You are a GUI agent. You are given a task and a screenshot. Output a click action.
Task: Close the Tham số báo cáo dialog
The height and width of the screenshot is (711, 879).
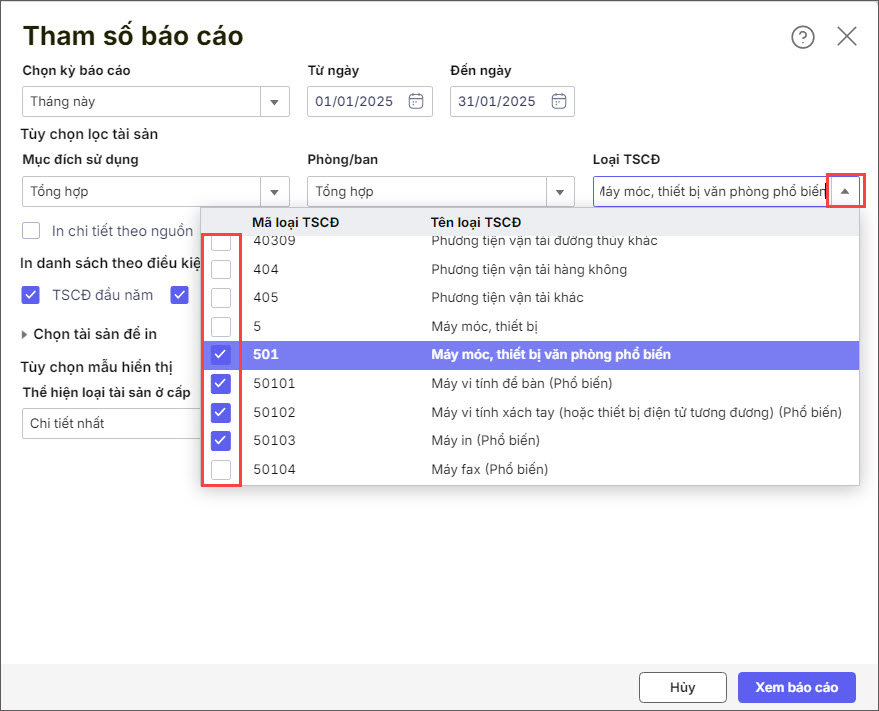point(847,37)
